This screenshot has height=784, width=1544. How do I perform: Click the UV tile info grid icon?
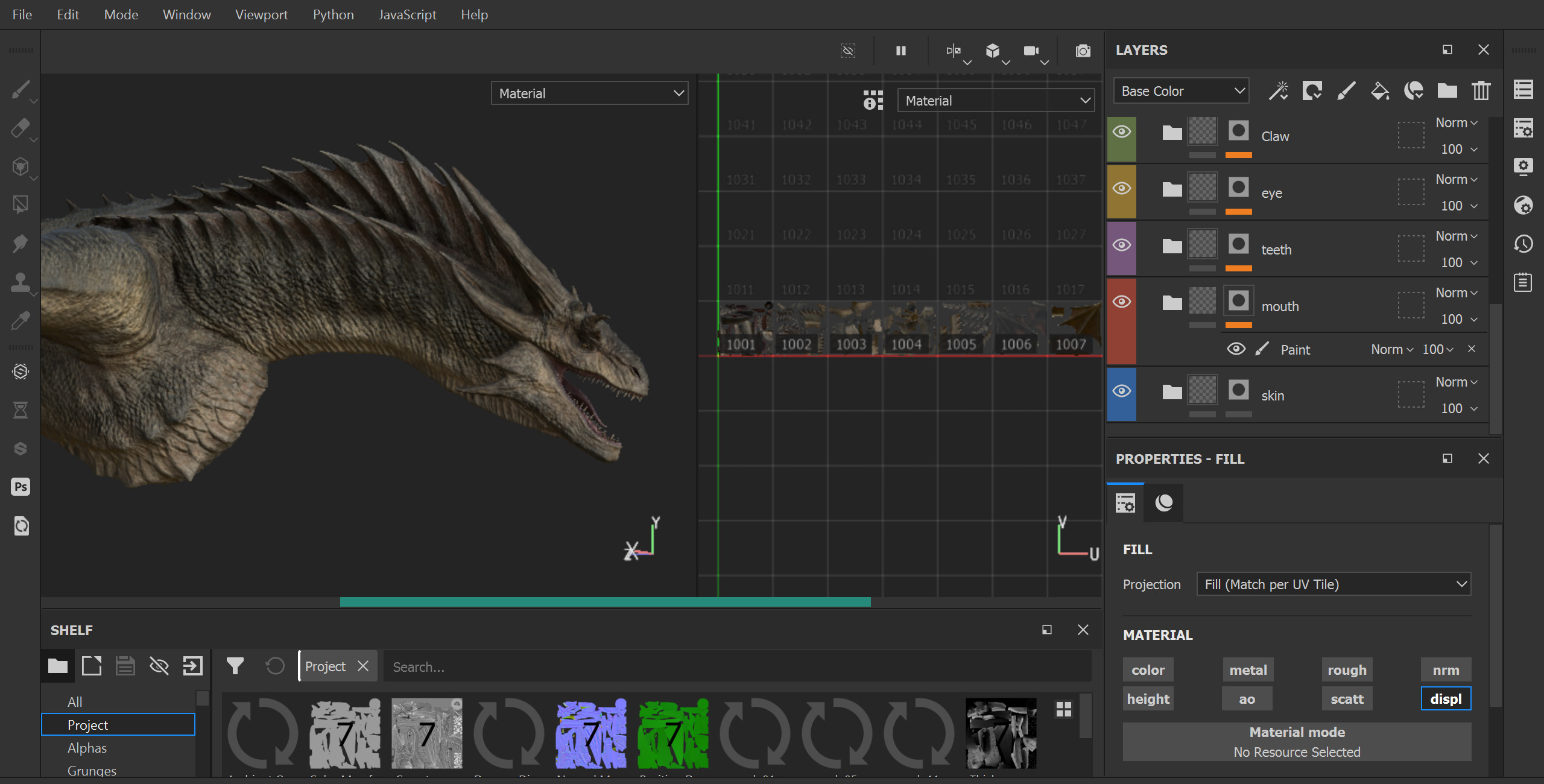point(873,100)
